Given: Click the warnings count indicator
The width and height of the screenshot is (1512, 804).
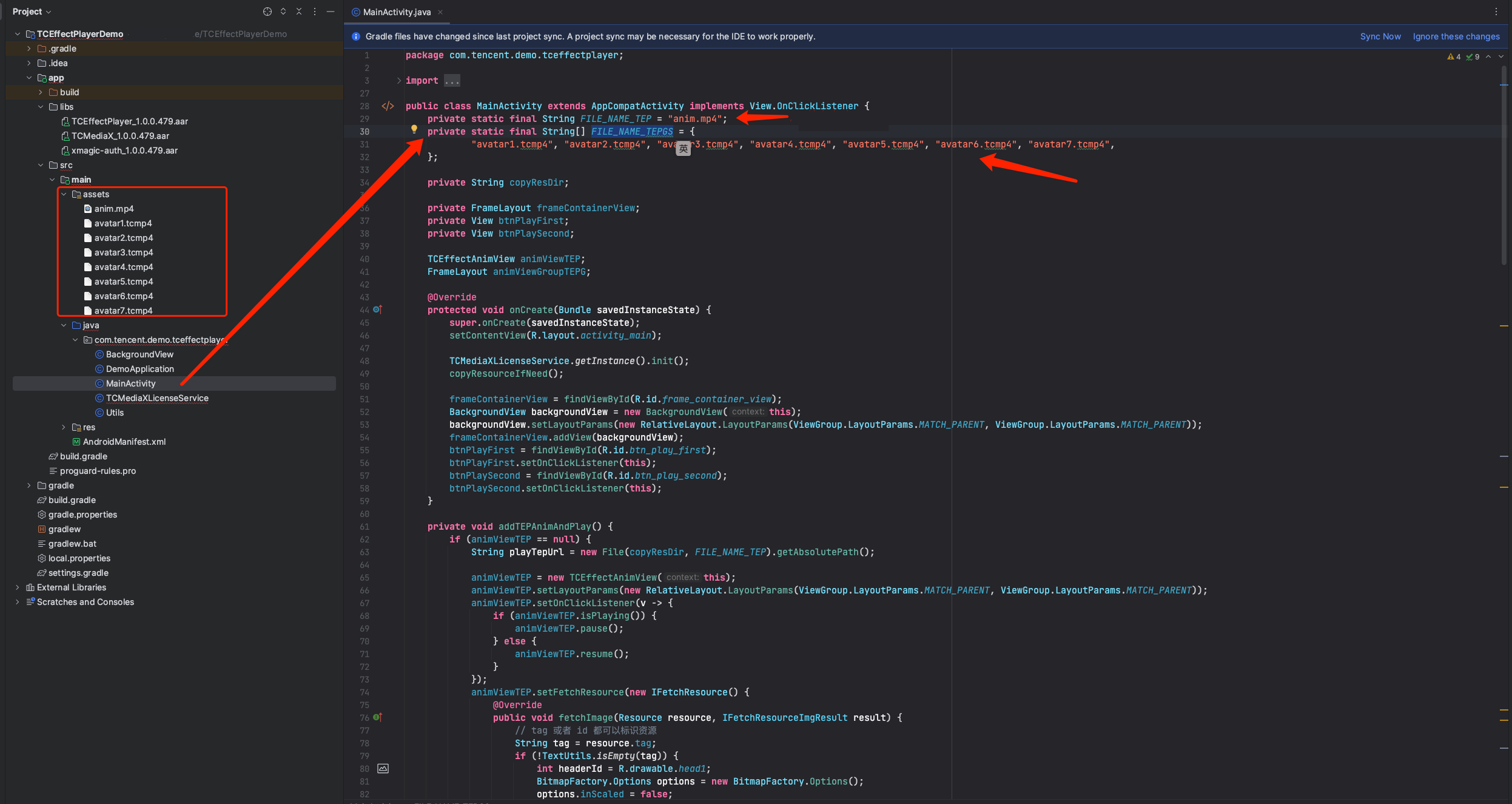Looking at the screenshot, I should (1454, 56).
